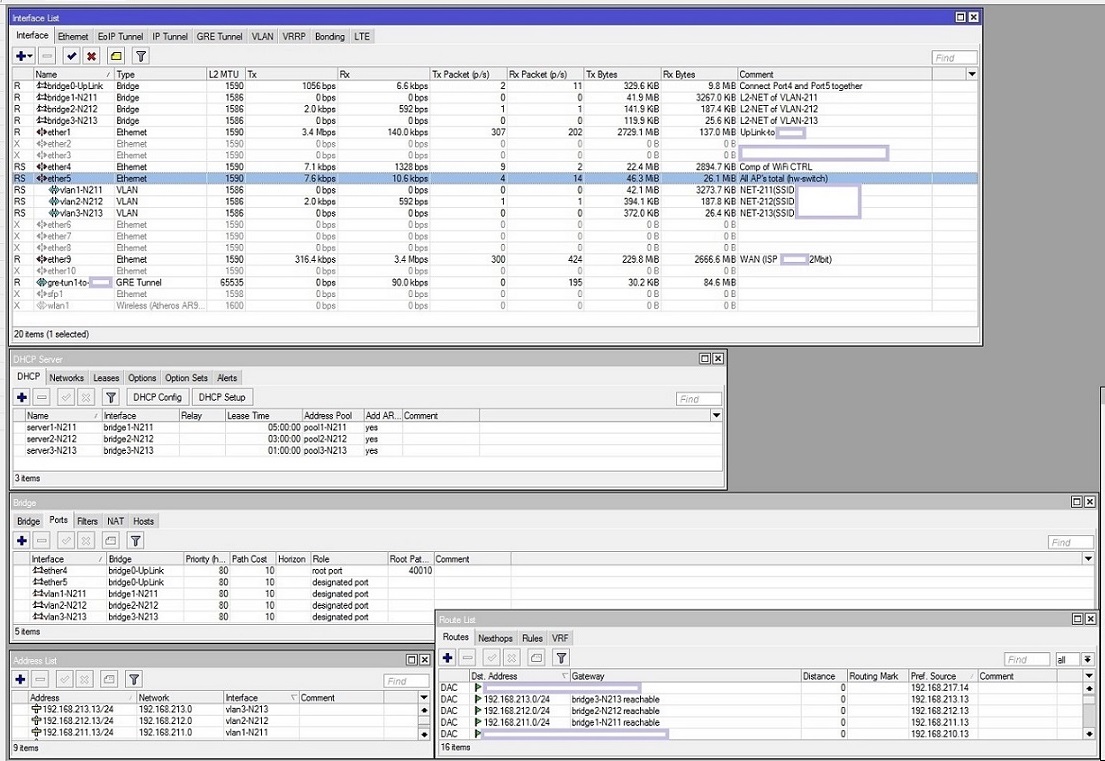This screenshot has width=1105, height=761.
Task: Open the EoIP Tunnel tab
Action: pos(121,37)
